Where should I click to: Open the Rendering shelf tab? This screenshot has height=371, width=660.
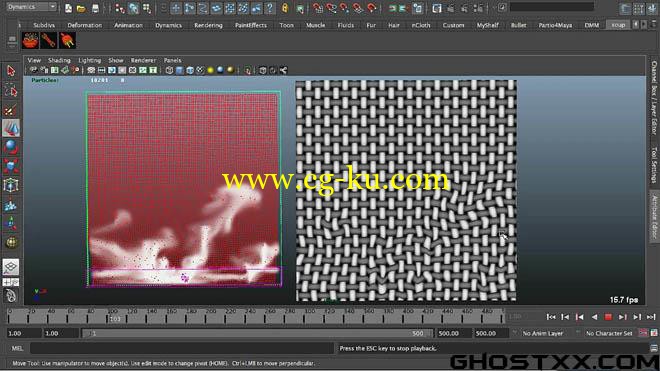(x=208, y=25)
